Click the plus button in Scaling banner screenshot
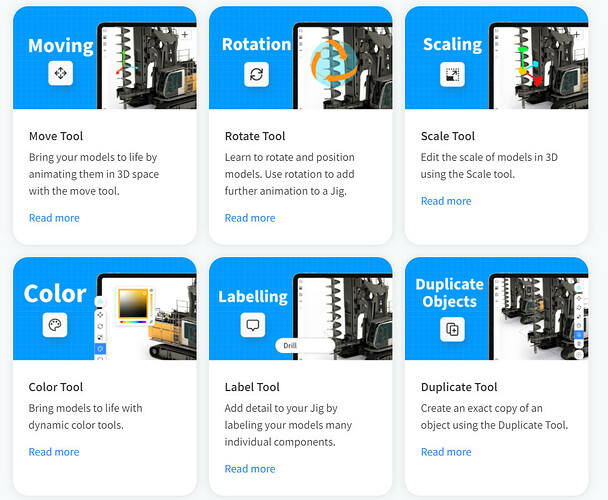 tap(577, 35)
